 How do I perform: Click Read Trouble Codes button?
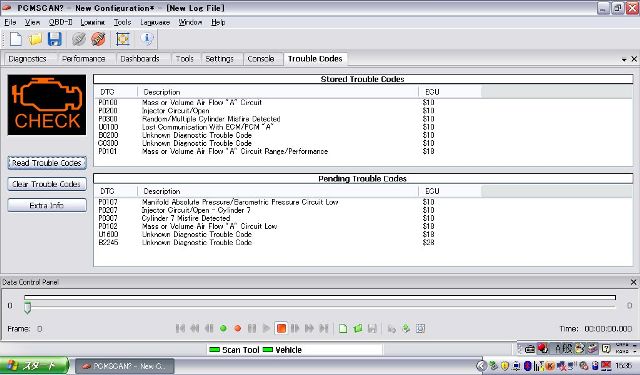[x=47, y=163]
